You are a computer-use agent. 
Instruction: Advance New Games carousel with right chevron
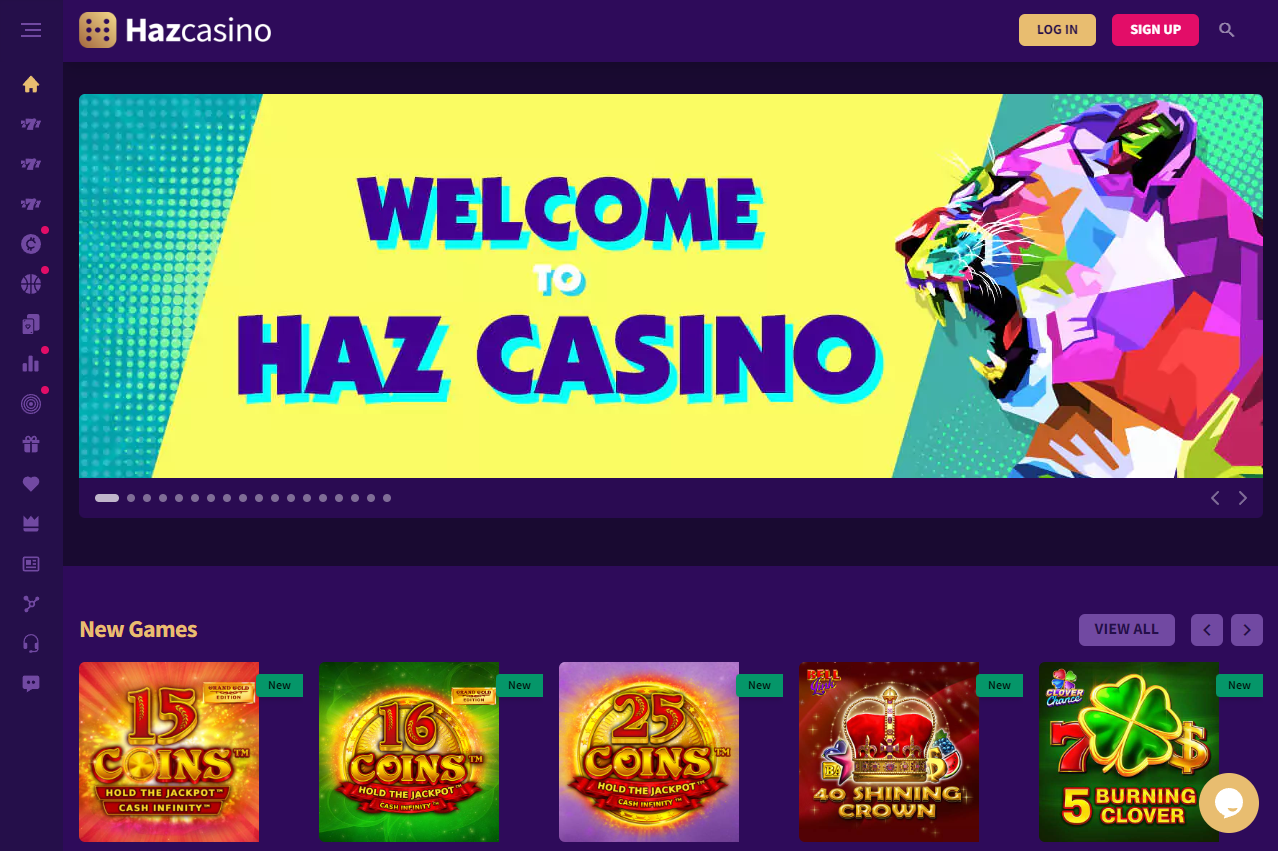tap(1247, 630)
